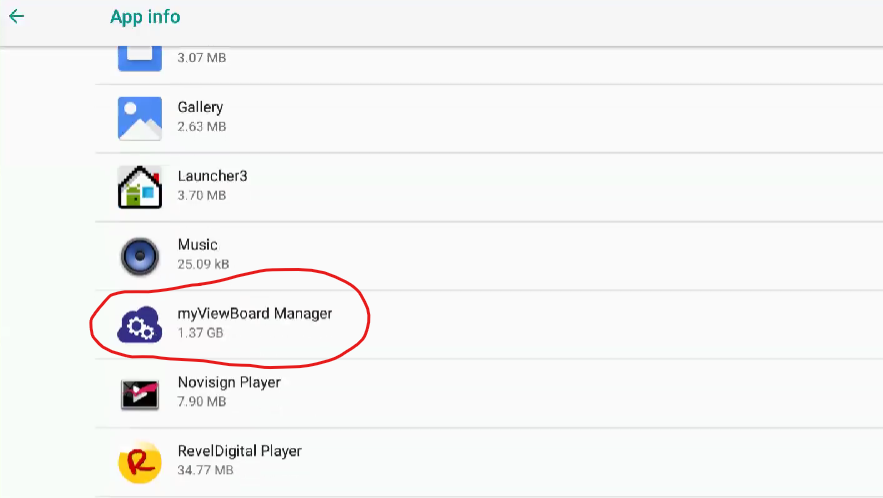
Task: Select the RevelDigital Player entry
Action: [x=240, y=451]
